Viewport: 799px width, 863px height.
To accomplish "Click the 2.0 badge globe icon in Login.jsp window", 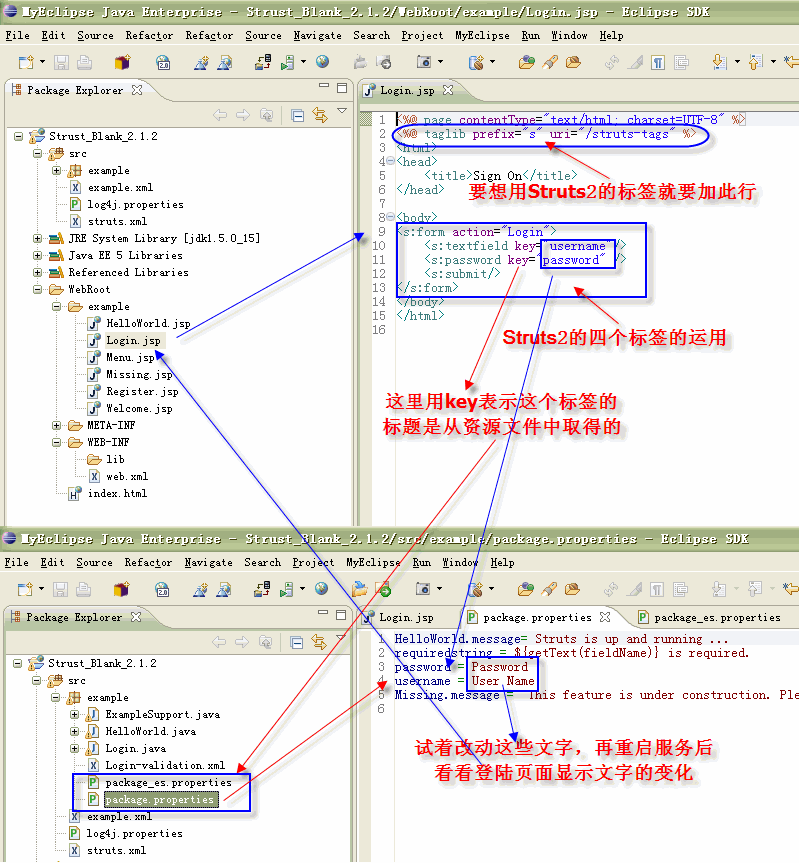I will (163, 62).
